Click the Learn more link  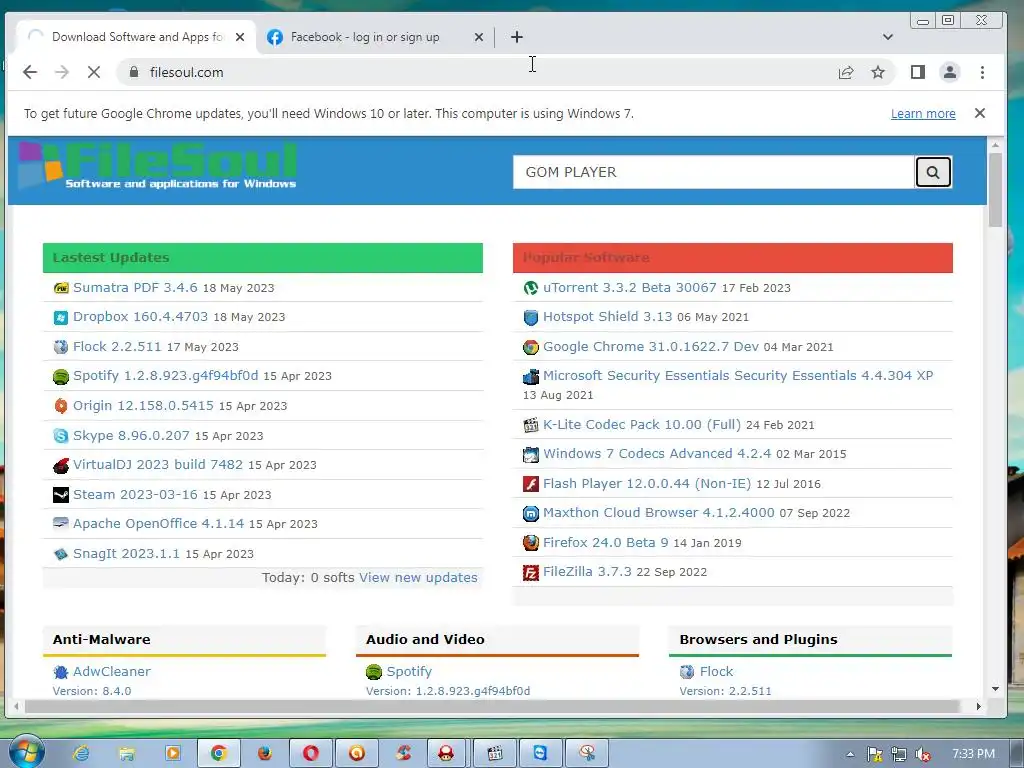(x=923, y=114)
